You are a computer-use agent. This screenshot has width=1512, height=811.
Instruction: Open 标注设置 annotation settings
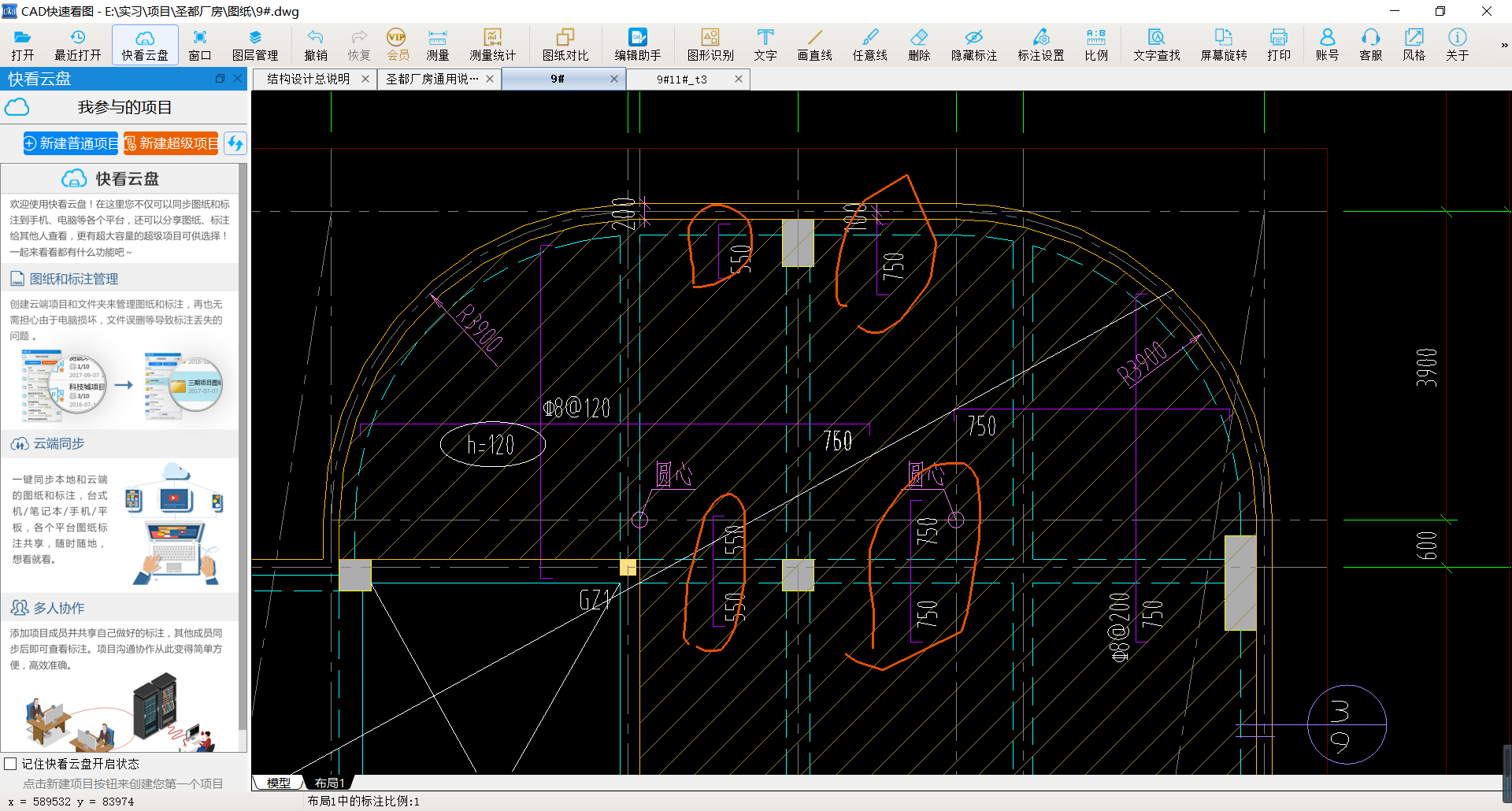[x=1041, y=45]
